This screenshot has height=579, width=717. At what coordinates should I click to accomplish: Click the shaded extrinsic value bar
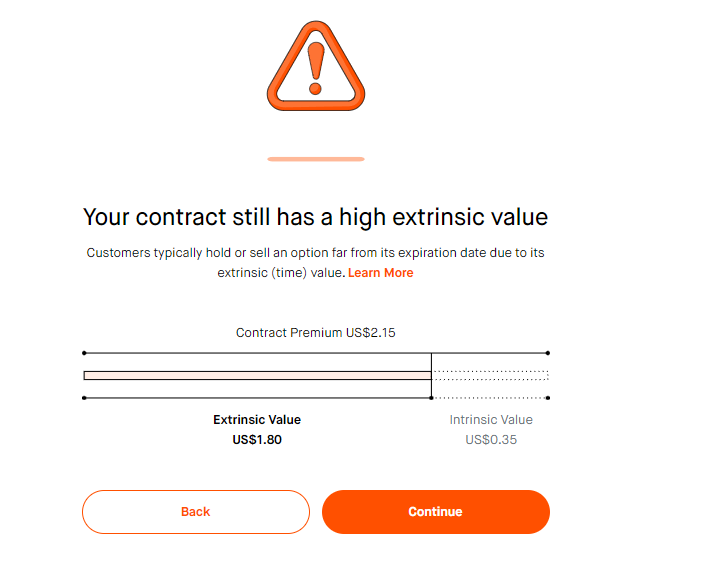(x=257, y=375)
